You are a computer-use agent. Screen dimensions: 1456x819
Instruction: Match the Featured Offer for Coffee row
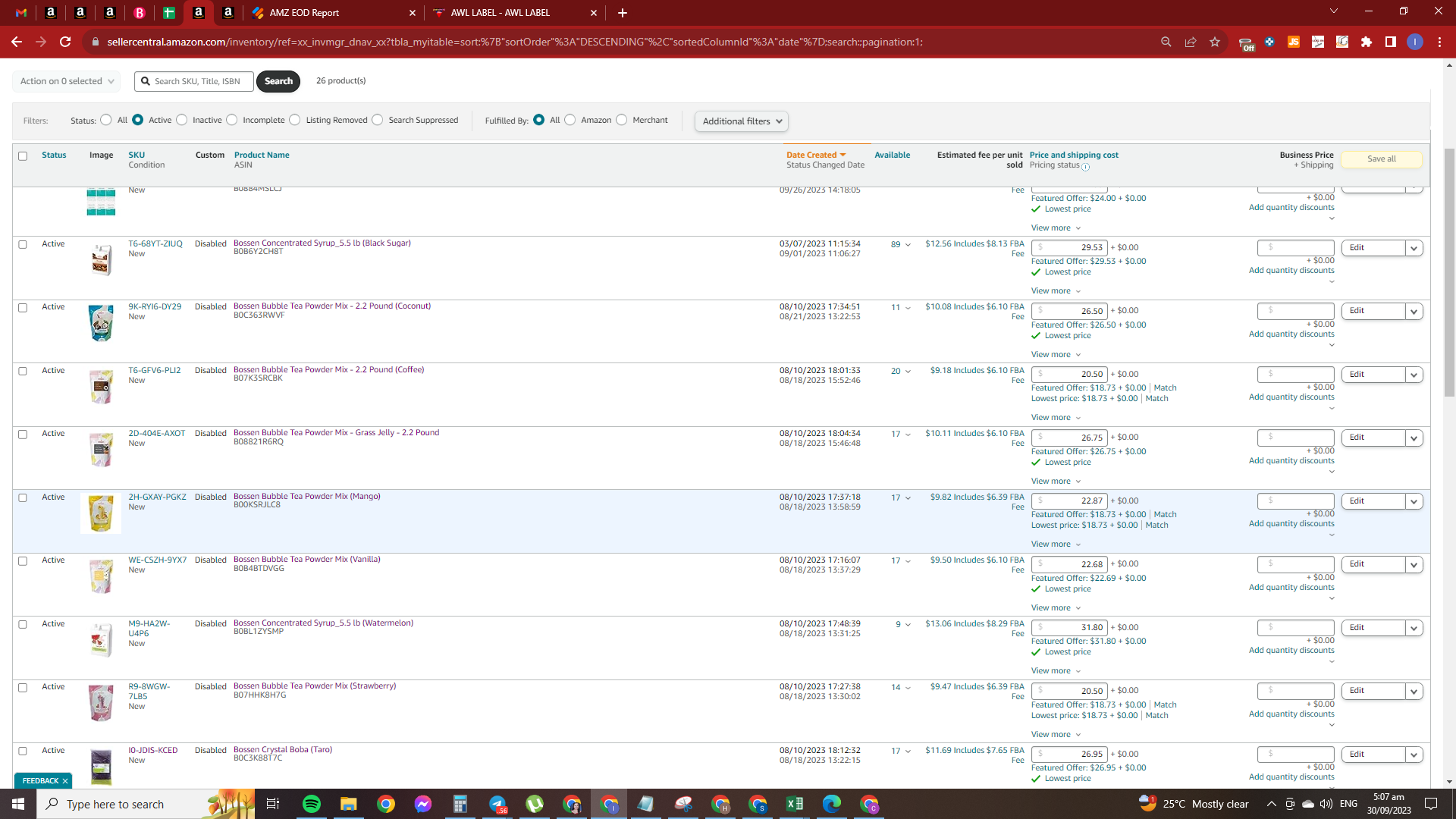tap(1166, 388)
